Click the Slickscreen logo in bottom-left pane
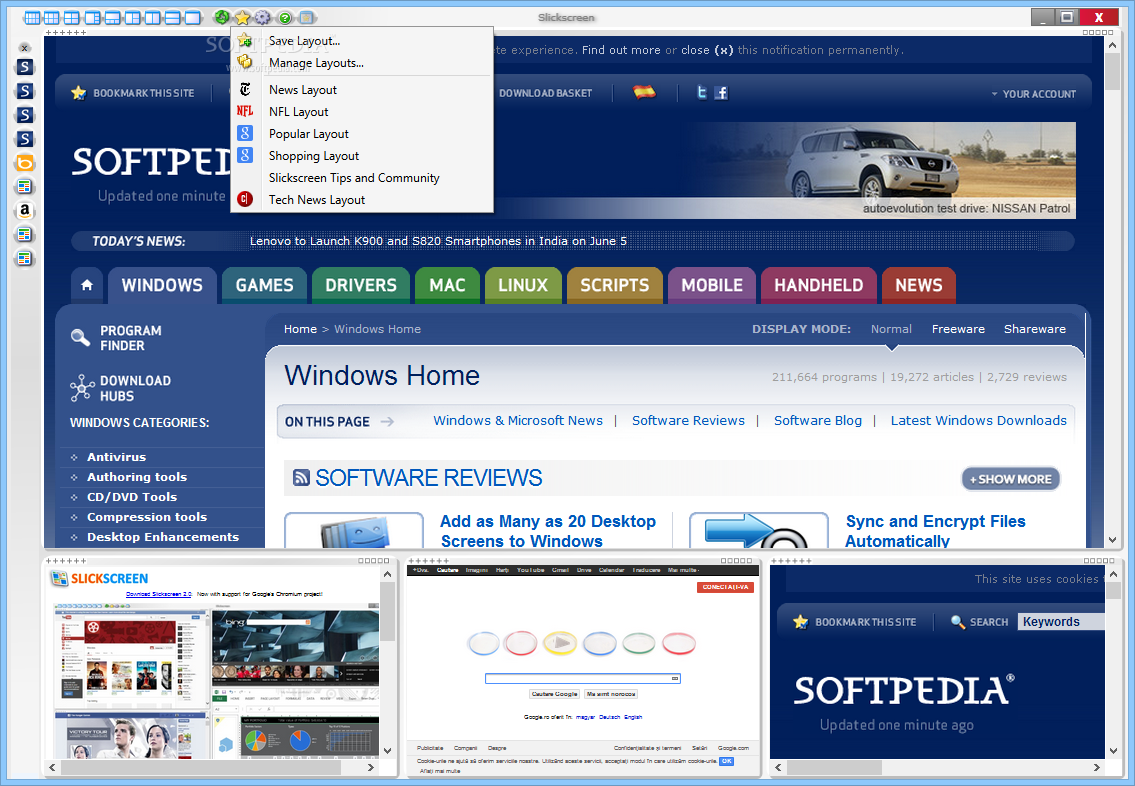Image resolution: width=1135 pixels, height=786 pixels. point(99,578)
